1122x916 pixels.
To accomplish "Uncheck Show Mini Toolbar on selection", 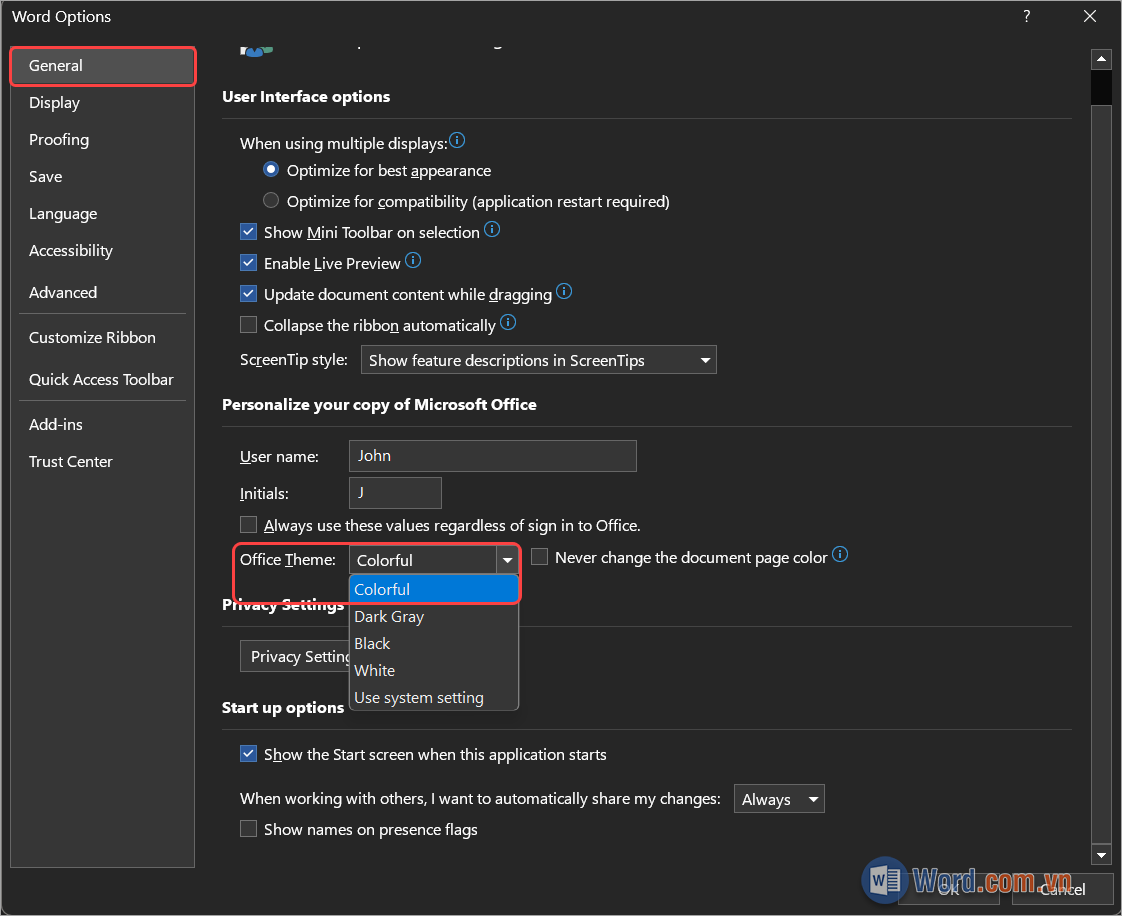I will click(248, 232).
